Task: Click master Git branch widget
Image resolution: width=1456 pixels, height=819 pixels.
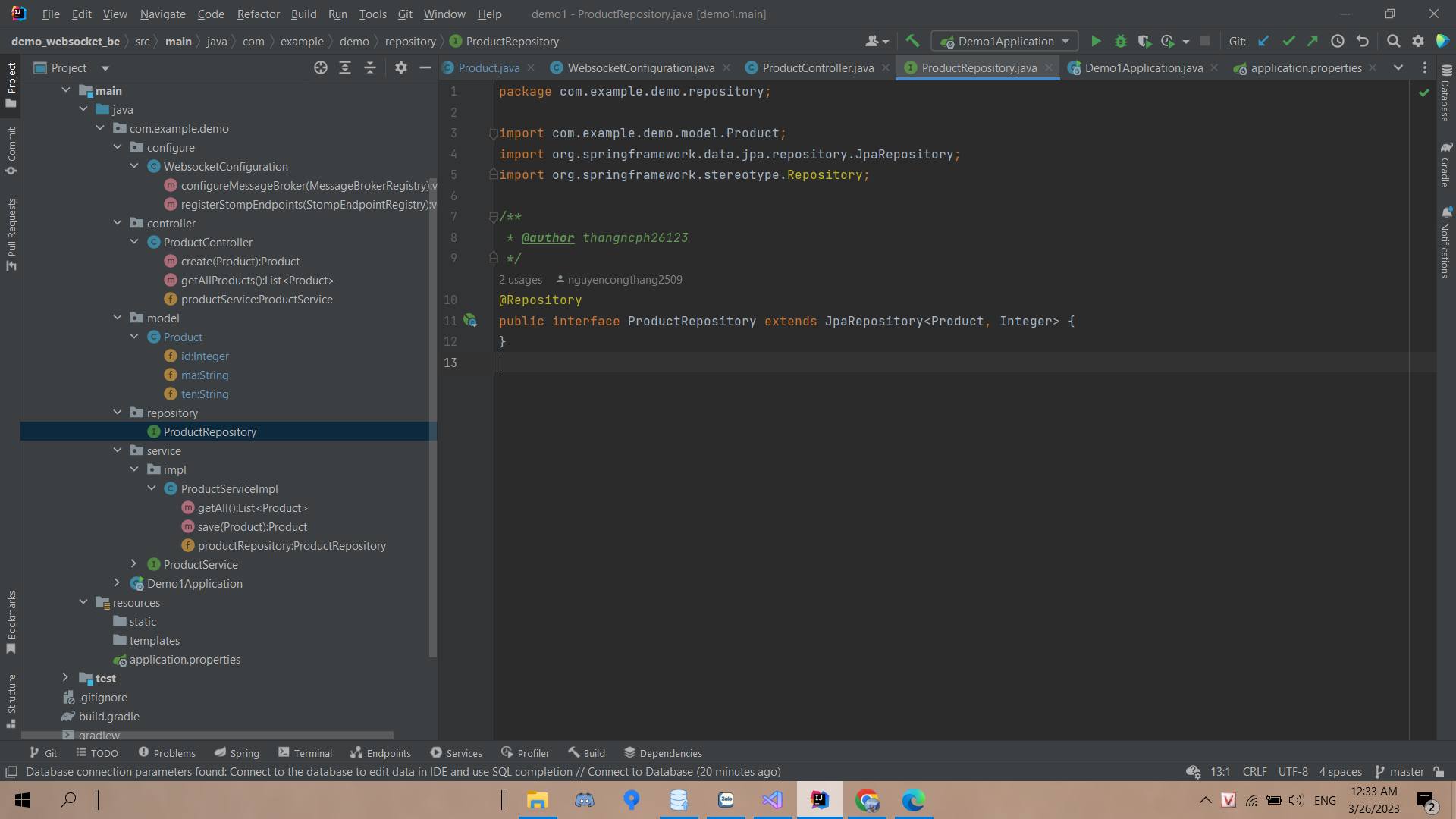Action: pyautogui.click(x=1400, y=772)
